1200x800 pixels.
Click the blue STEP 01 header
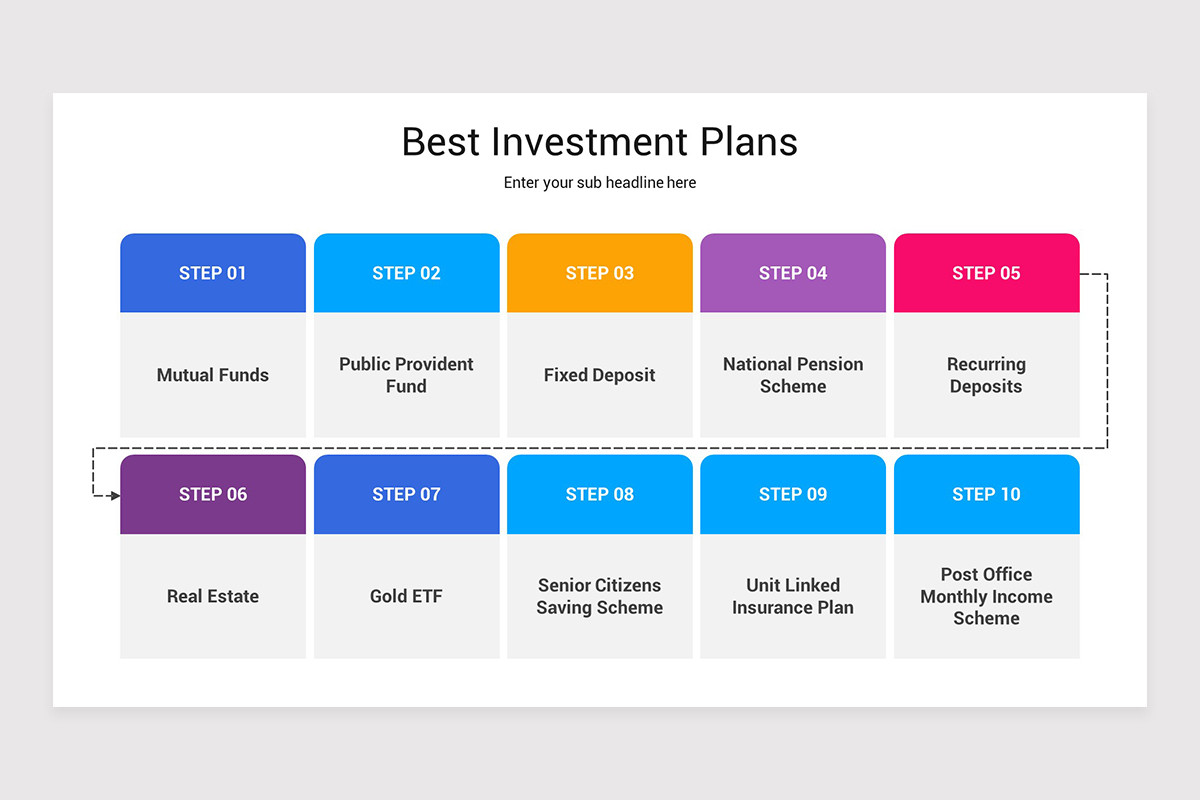(213, 273)
